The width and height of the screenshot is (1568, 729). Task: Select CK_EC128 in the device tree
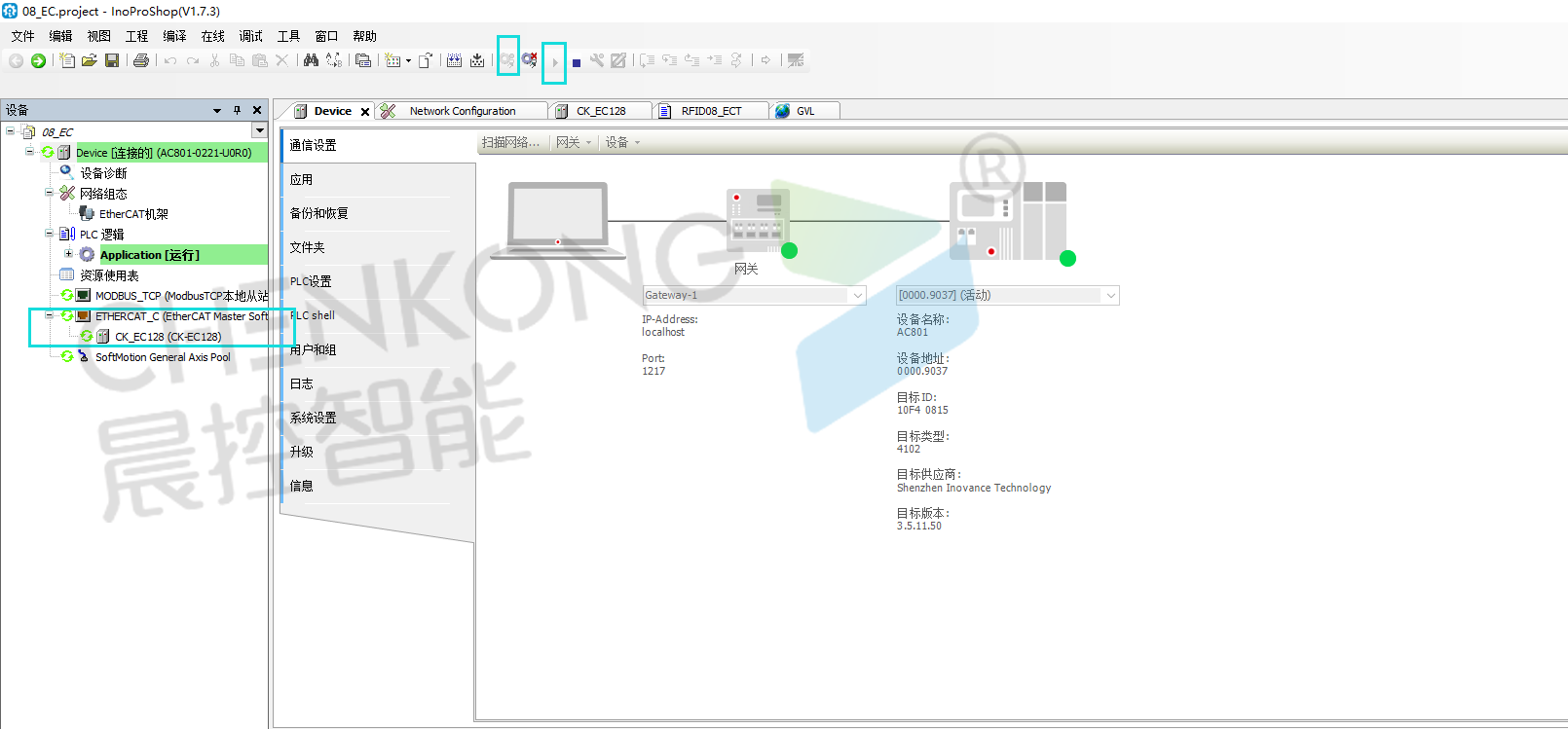[x=168, y=337]
